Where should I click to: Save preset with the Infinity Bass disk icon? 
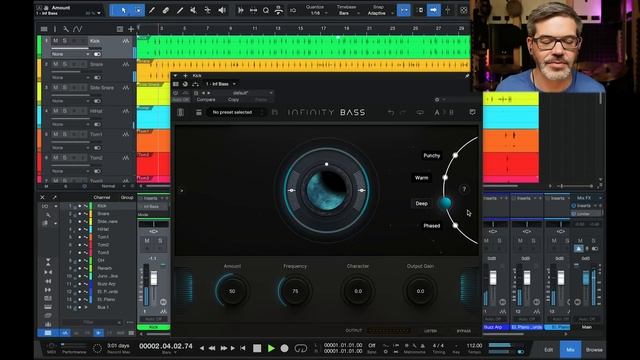(x=274, y=112)
